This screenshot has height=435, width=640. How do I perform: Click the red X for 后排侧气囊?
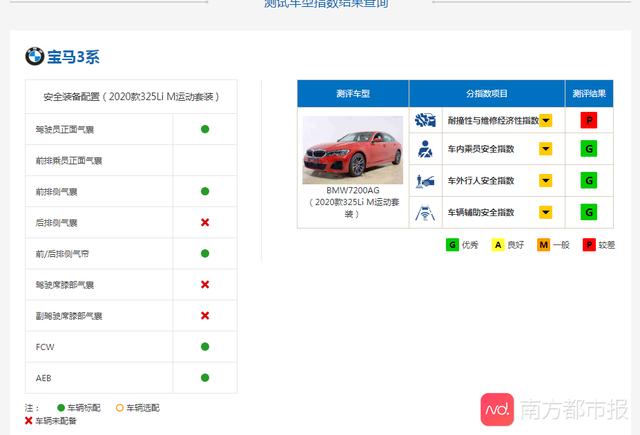(205, 222)
